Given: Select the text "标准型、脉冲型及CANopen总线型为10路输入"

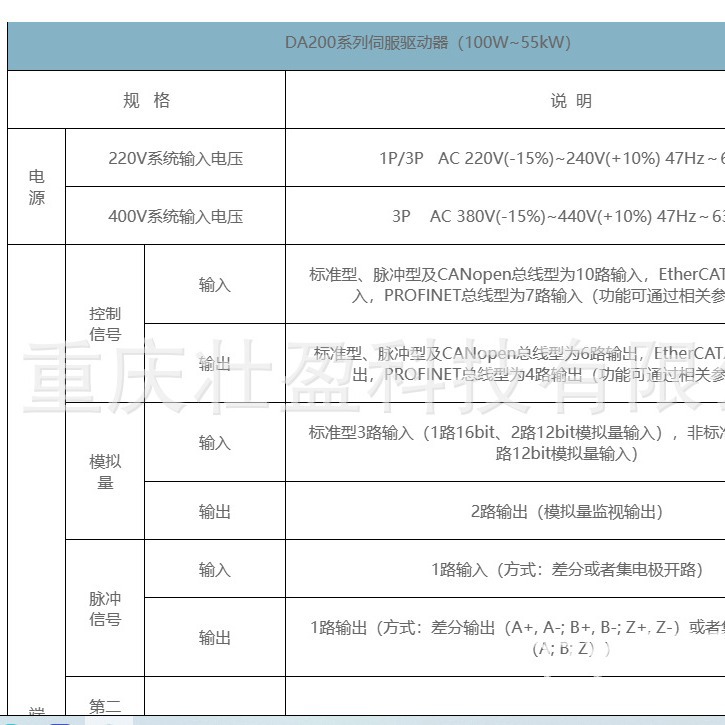Looking at the screenshot, I should tap(475, 274).
